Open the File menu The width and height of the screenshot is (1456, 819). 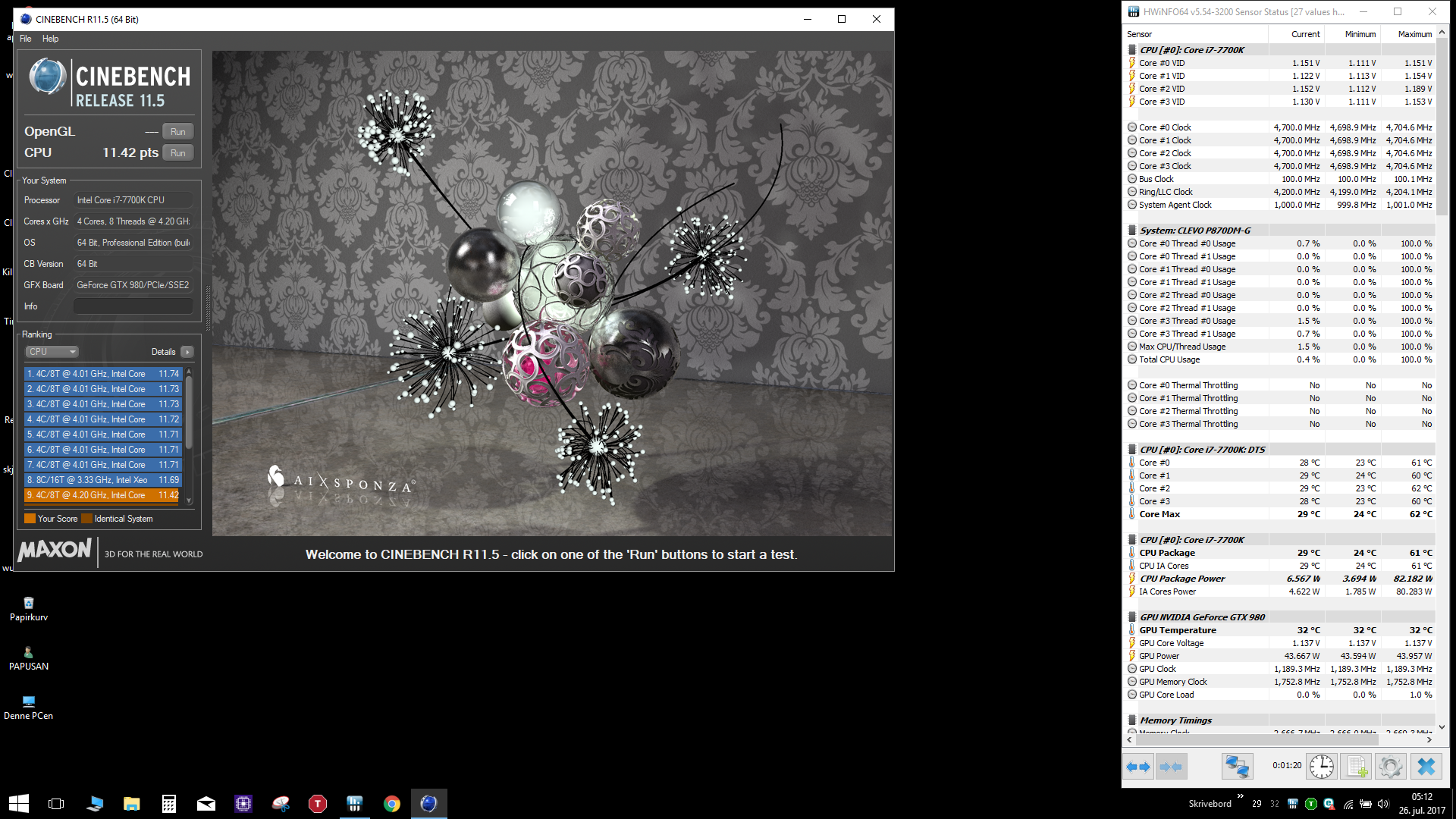click(x=26, y=39)
